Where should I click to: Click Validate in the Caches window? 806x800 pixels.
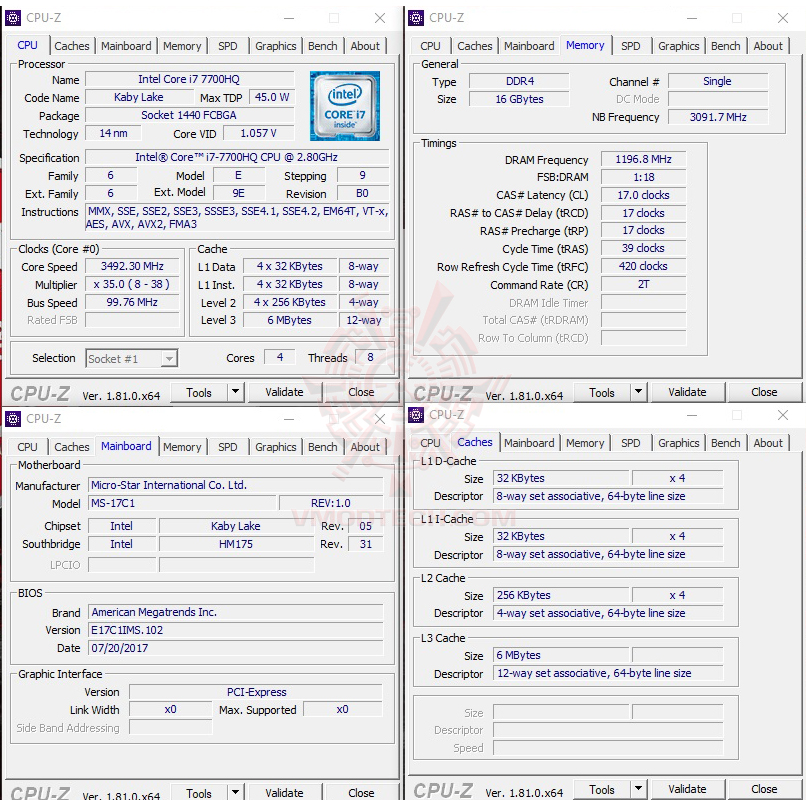coord(687,789)
